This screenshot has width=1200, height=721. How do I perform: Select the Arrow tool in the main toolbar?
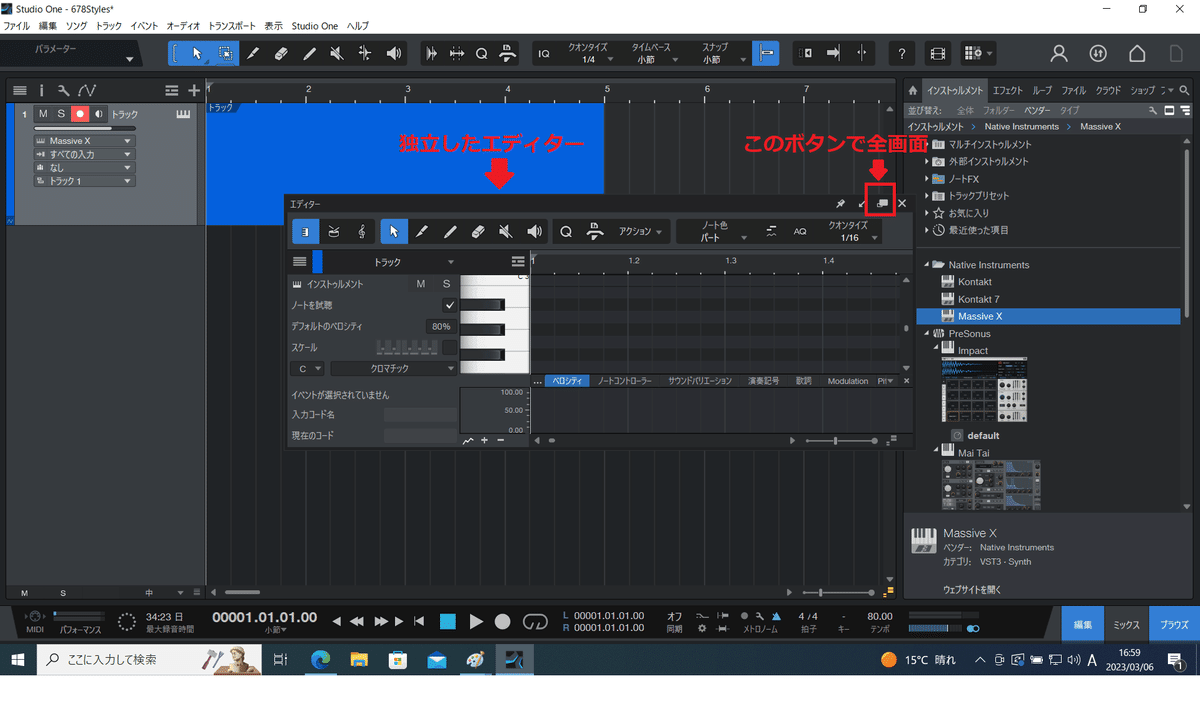197,54
